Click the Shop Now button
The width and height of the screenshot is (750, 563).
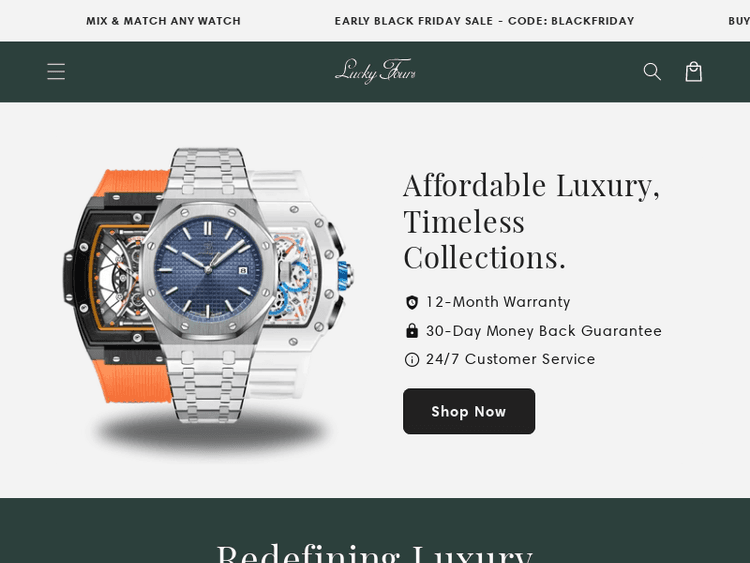[469, 411]
